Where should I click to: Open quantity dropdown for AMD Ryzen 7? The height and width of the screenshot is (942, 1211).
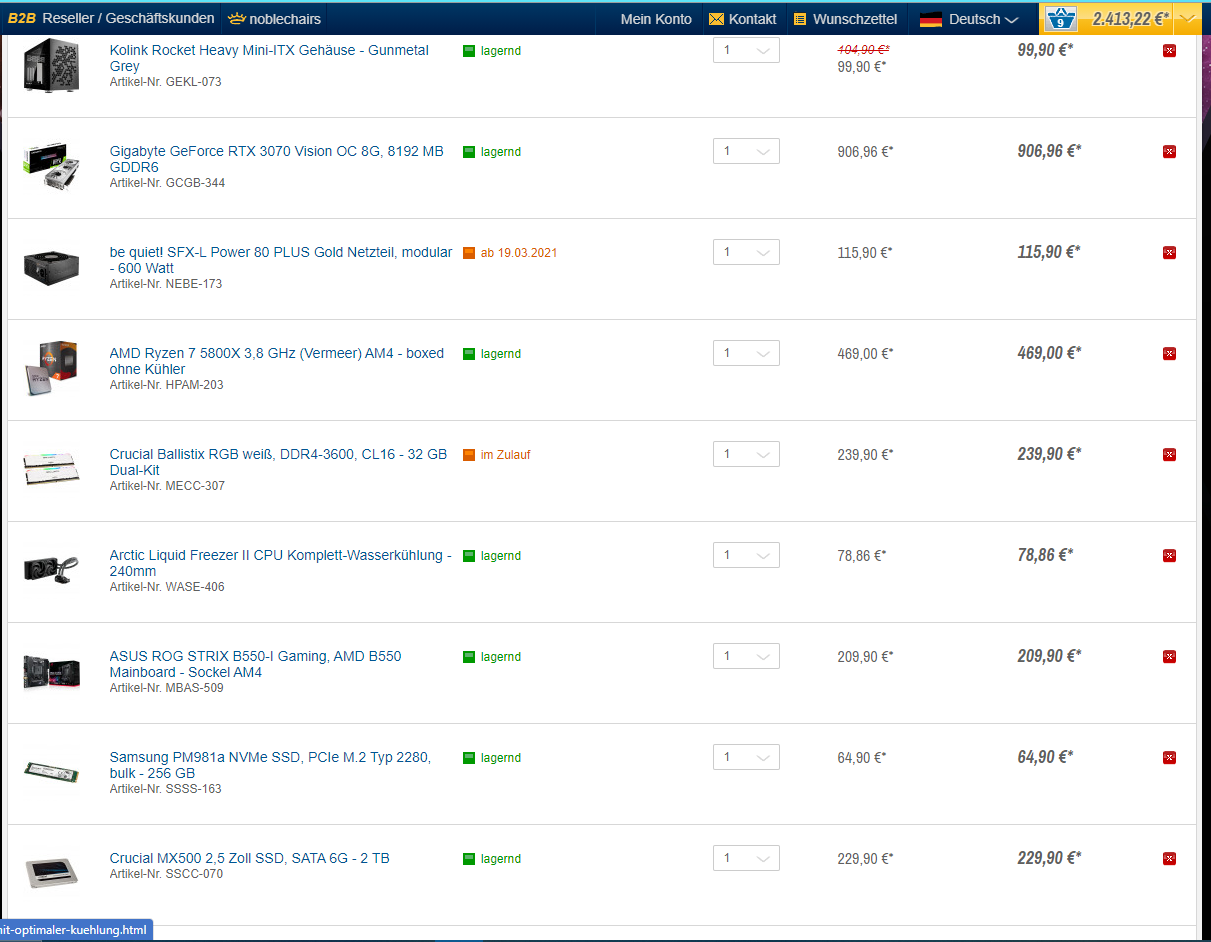[x=746, y=353]
